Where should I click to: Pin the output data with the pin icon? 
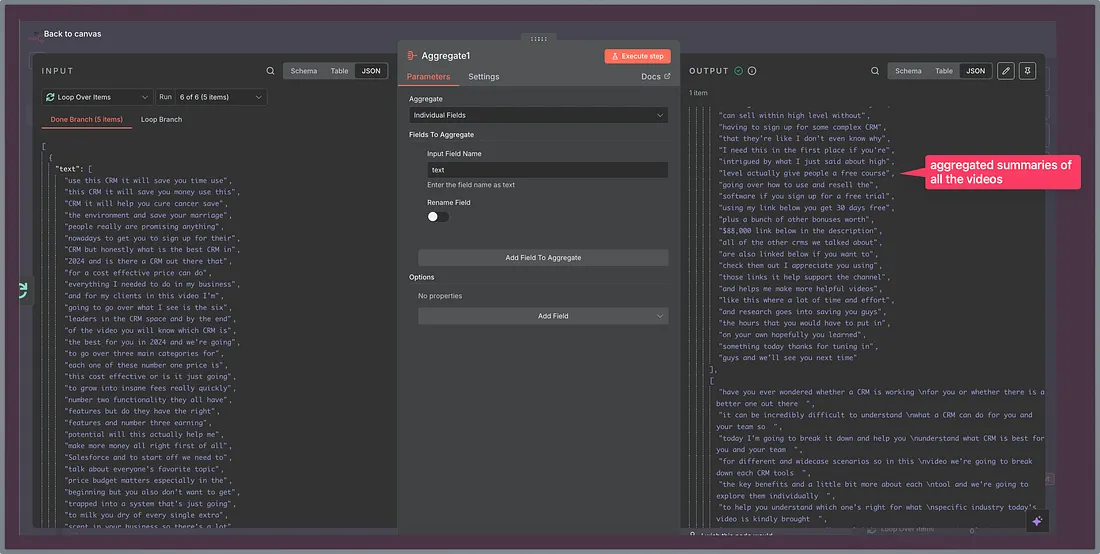tap(1028, 71)
